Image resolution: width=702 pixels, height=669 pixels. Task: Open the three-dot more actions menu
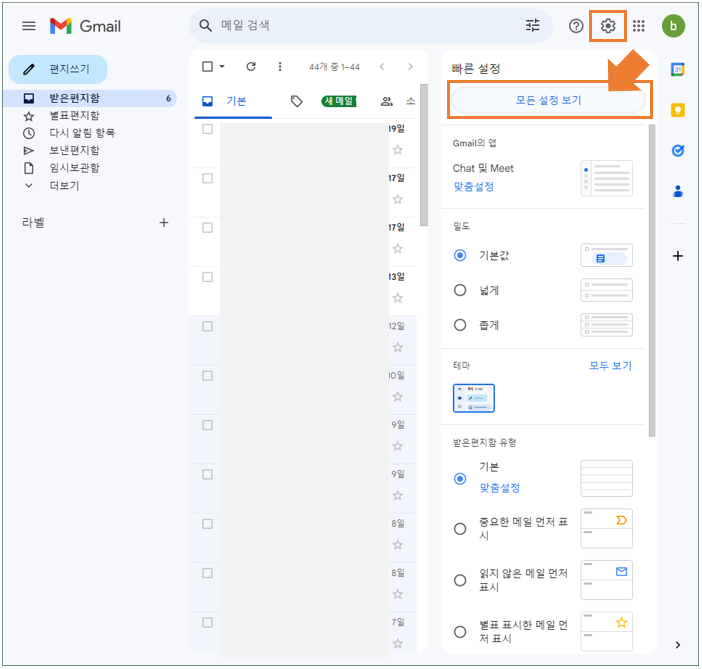click(x=280, y=67)
